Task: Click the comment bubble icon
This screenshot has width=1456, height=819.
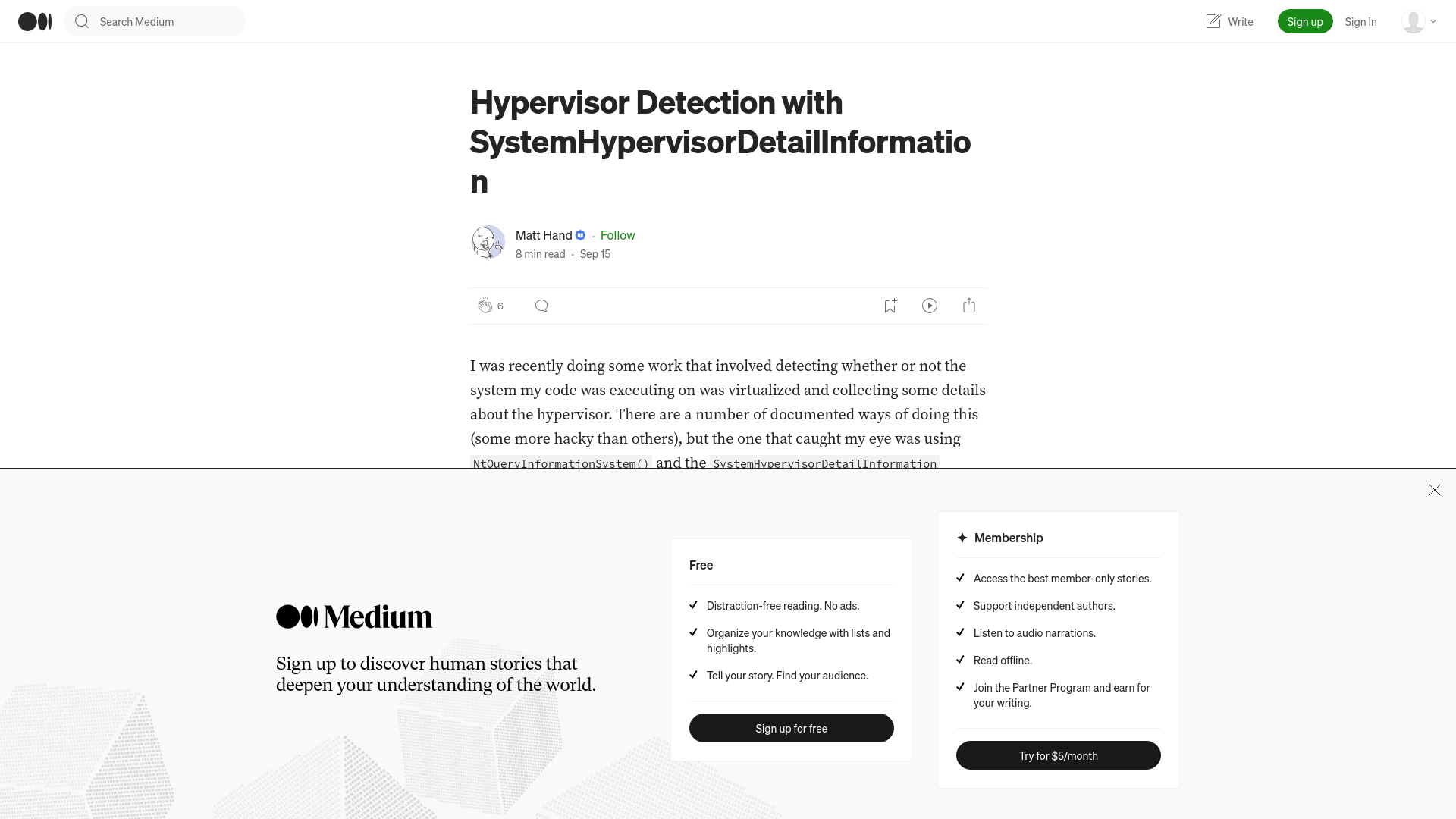Action: [x=541, y=305]
